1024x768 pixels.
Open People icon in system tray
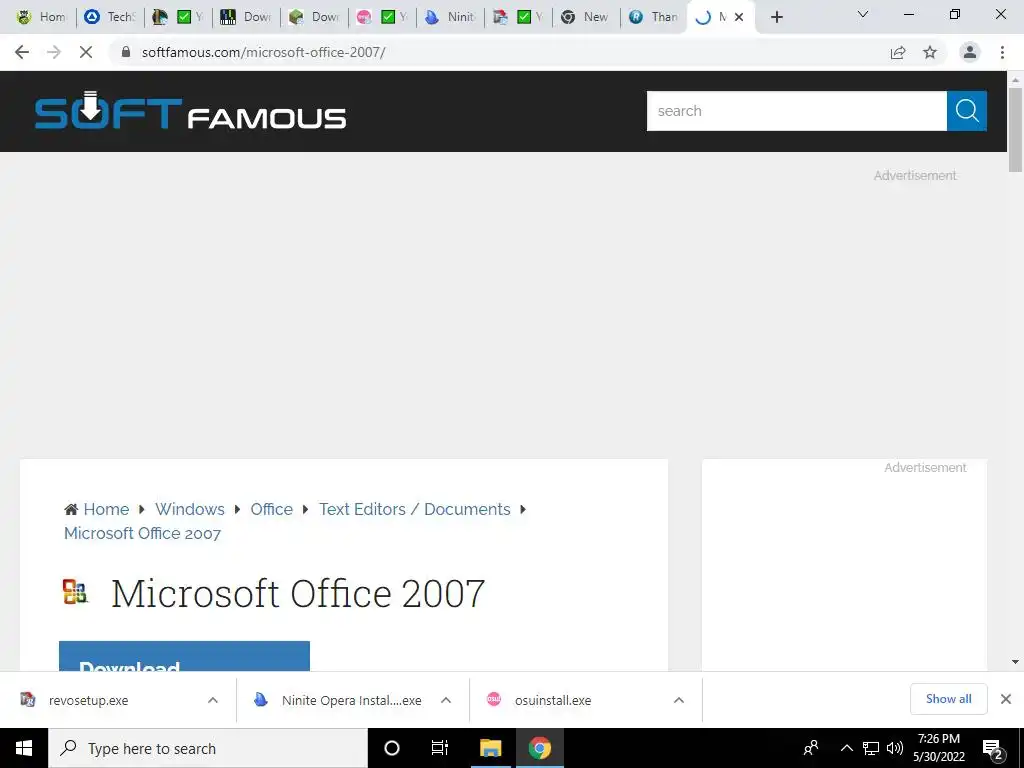click(811, 748)
